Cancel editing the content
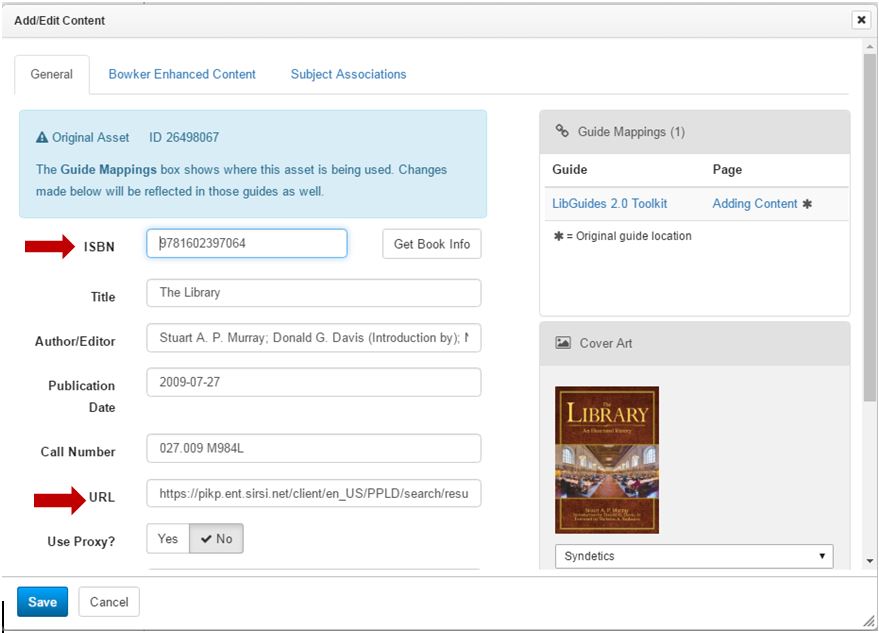 [x=108, y=602]
